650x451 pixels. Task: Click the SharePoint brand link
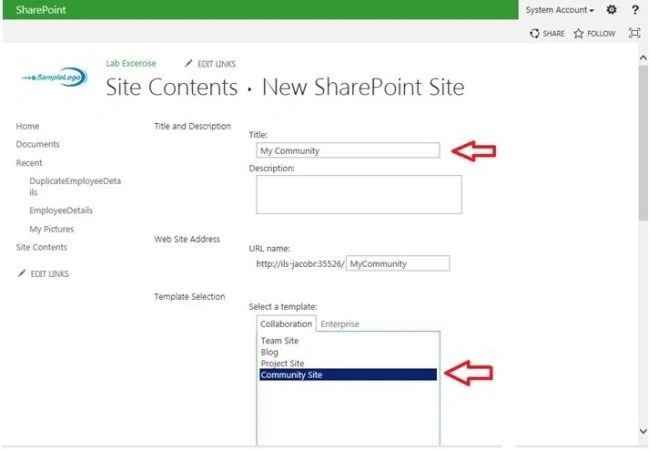(x=41, y=10)
